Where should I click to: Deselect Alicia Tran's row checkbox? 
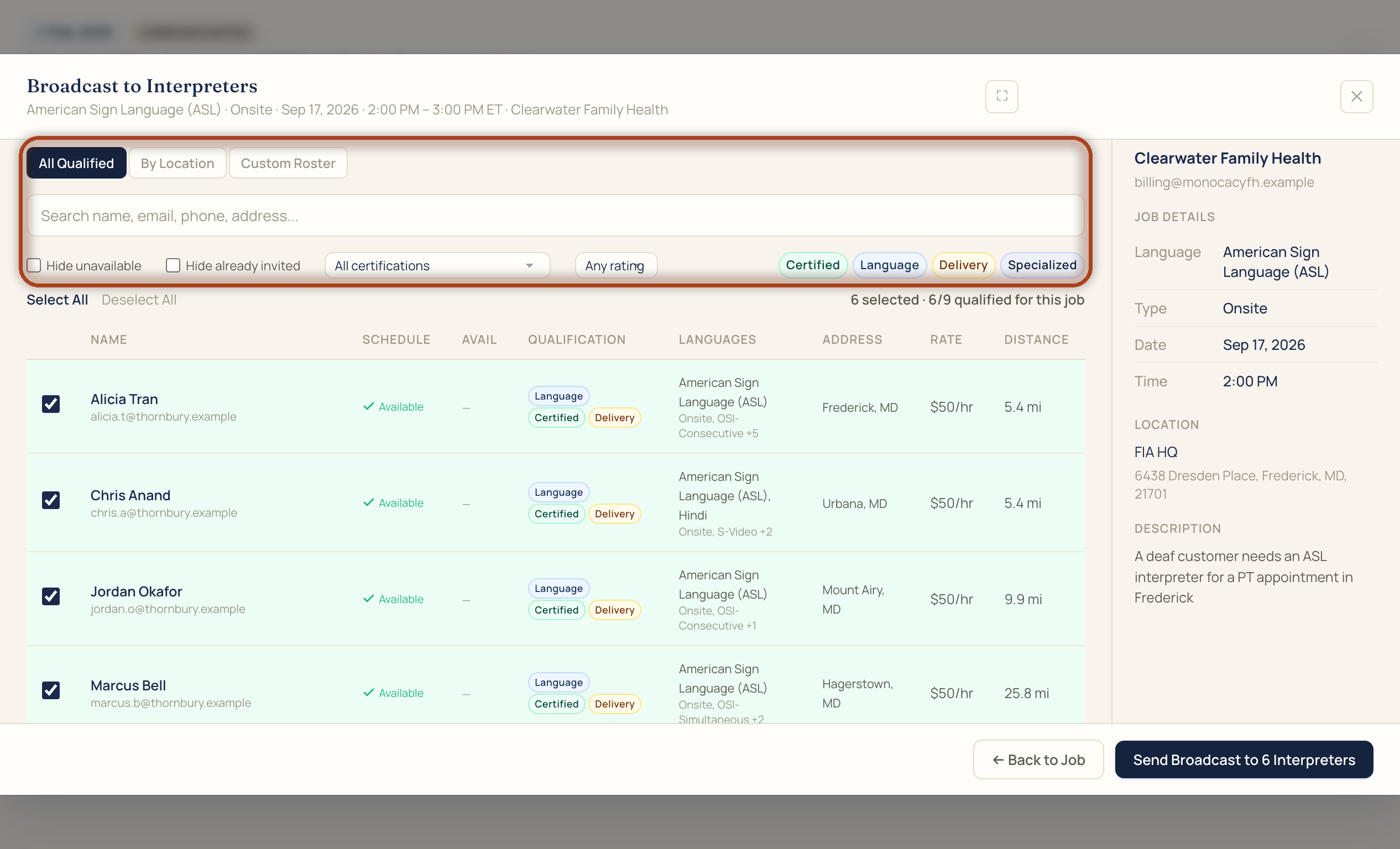(x=51, y=403)
